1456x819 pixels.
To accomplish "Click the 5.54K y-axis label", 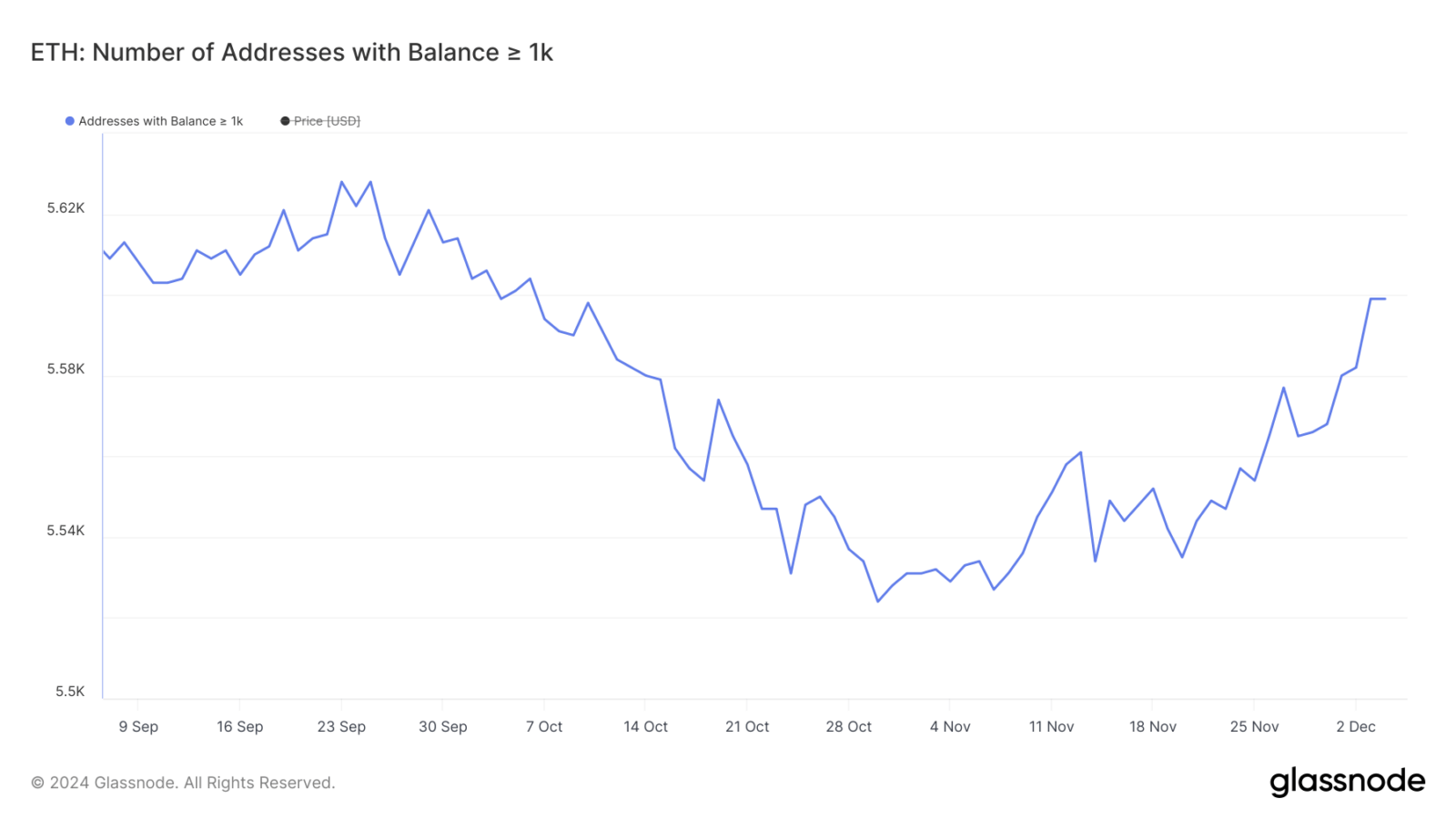I will tap(66, 531).
